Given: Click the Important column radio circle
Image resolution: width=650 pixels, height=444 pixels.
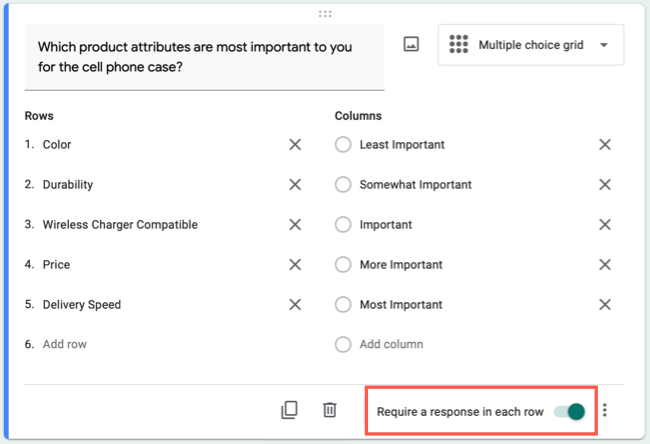Looking at the screenshot, I should pyautogui.click(x=343, y=225).
